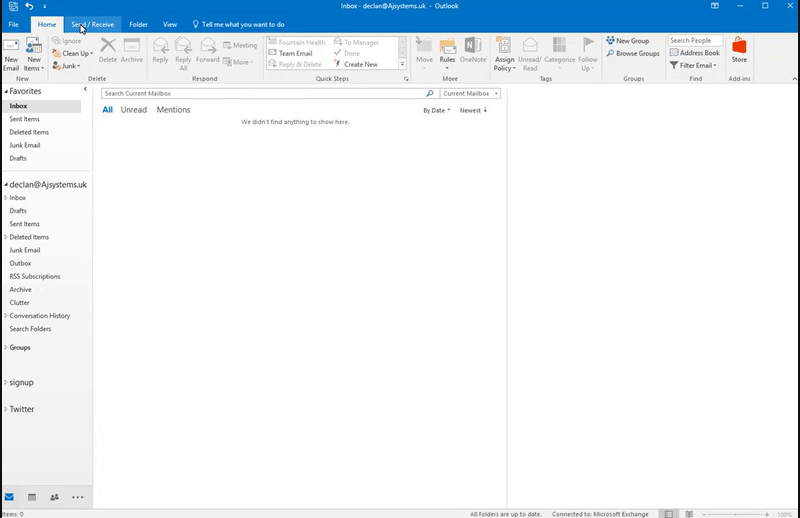Viewport: 800px width, 518px height.
Task: Open the Send / Receive ribbon tab
Action: tap(92, 24)
